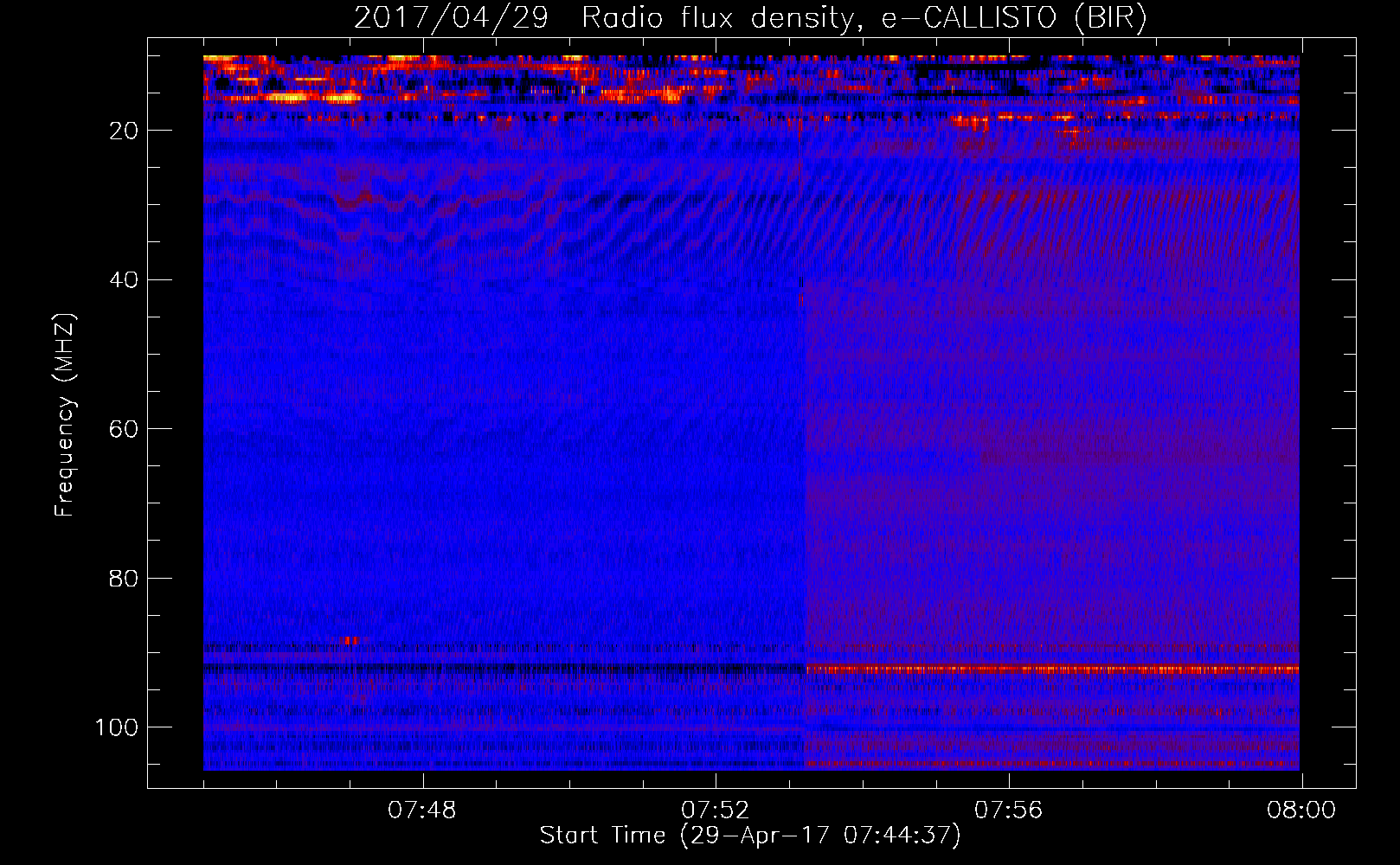Click the 40 MHz frequency tick label
Screen dimensions: 1400x865
(x=125, y=279)
